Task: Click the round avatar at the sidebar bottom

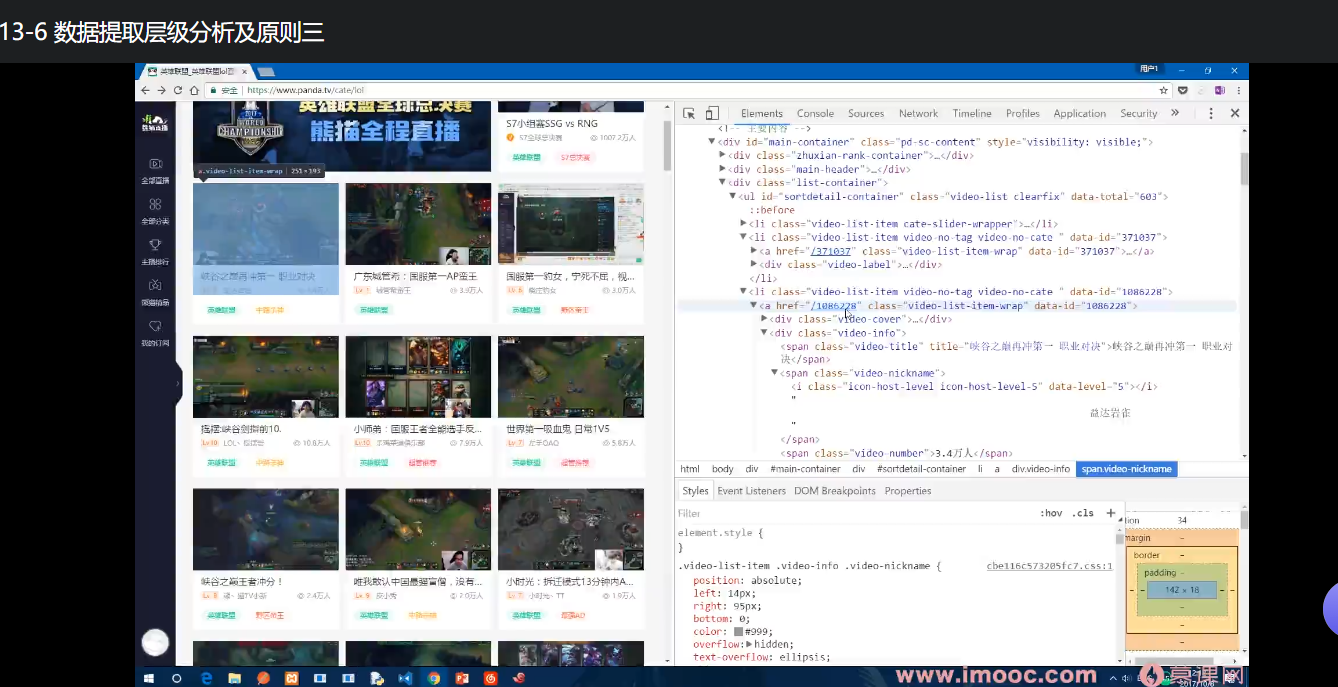Action: pos(155,642)
